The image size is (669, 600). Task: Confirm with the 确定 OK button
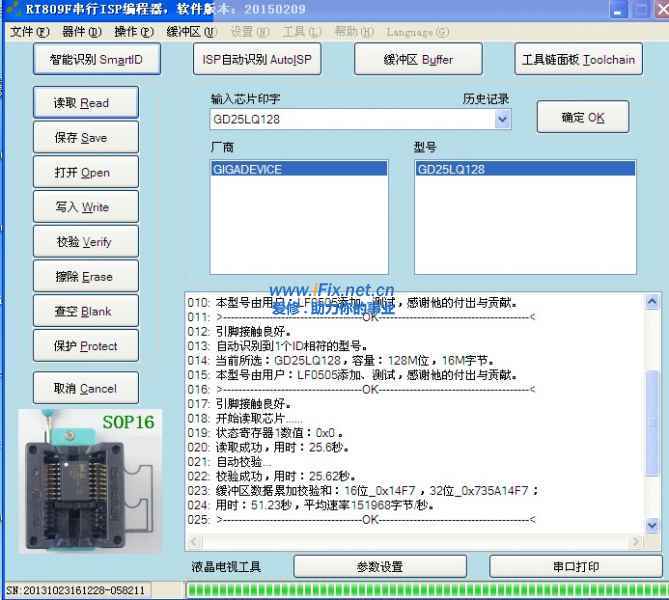[x=583, y=117]
